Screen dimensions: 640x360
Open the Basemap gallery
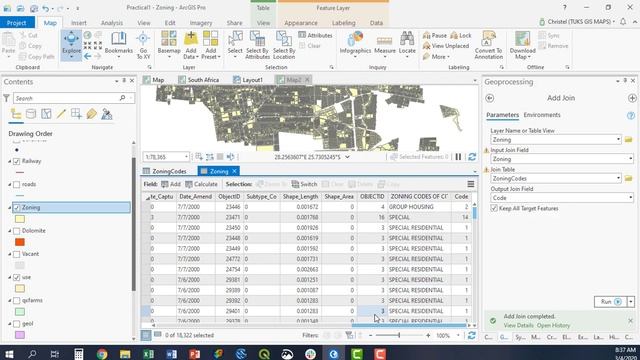(x=169, y=44)
